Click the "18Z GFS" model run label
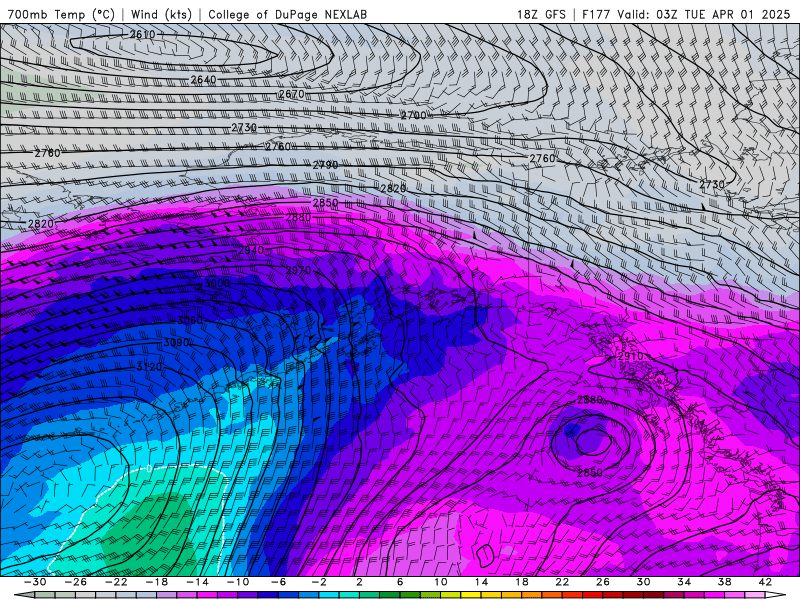 tap(541, 14)
